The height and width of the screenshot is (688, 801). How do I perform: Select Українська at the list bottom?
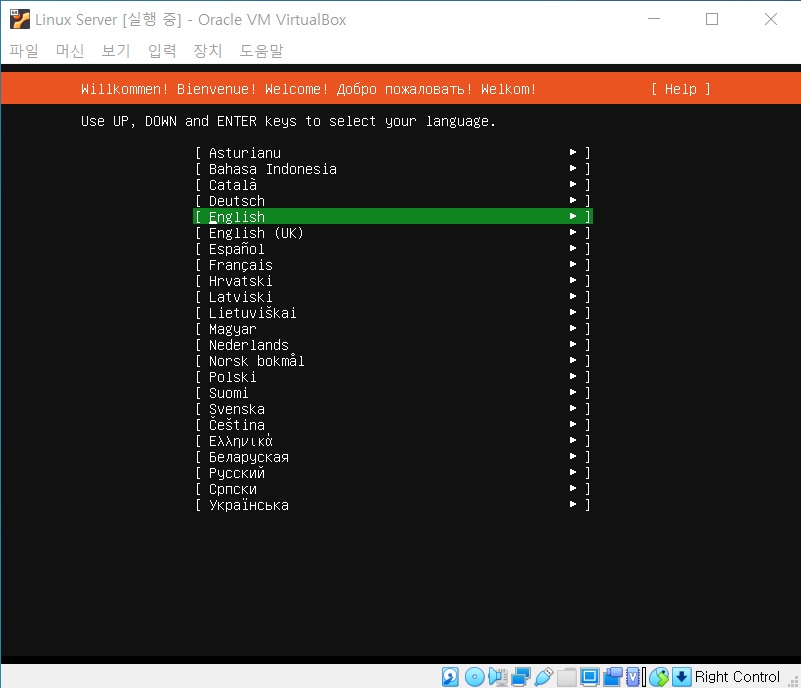[x=392, y=505]
